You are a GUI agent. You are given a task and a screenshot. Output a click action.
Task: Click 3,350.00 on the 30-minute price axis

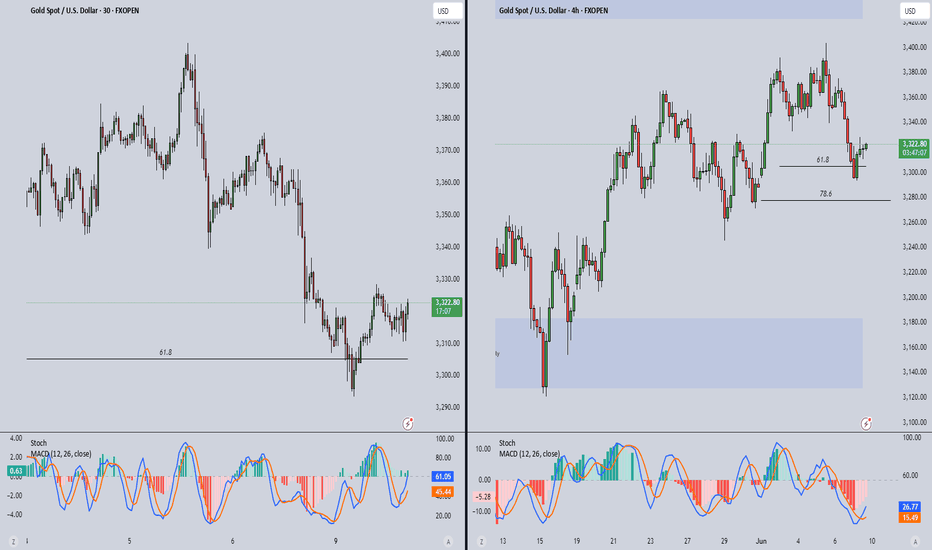click(448, 215)
